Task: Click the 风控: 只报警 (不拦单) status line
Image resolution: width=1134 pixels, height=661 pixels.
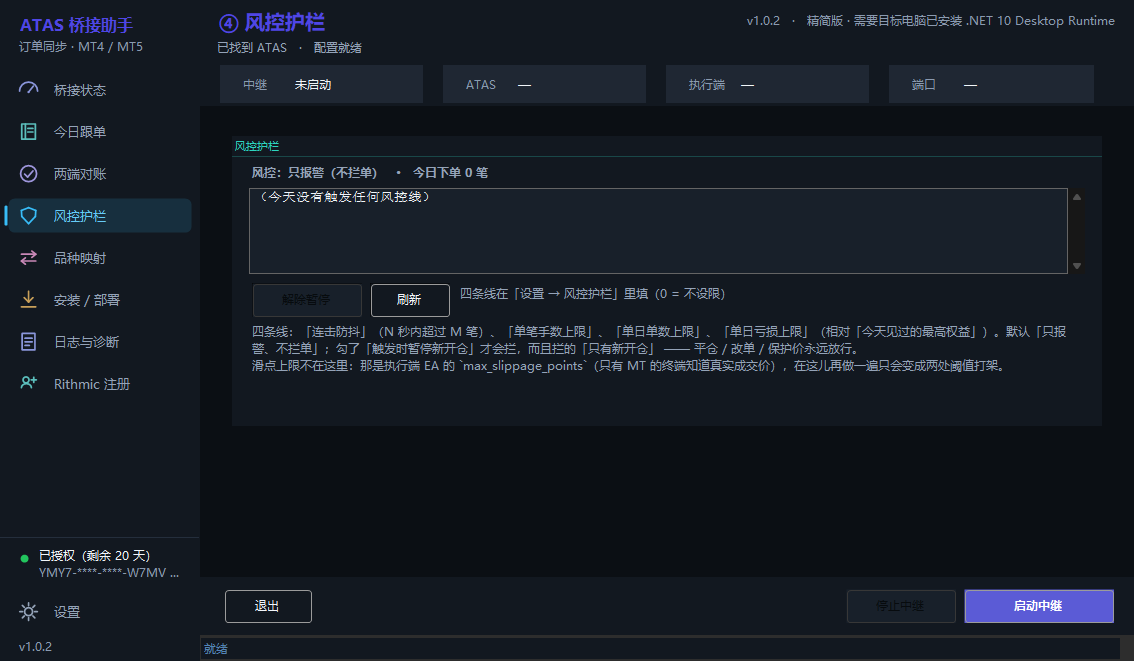Action: pos(314,173)
